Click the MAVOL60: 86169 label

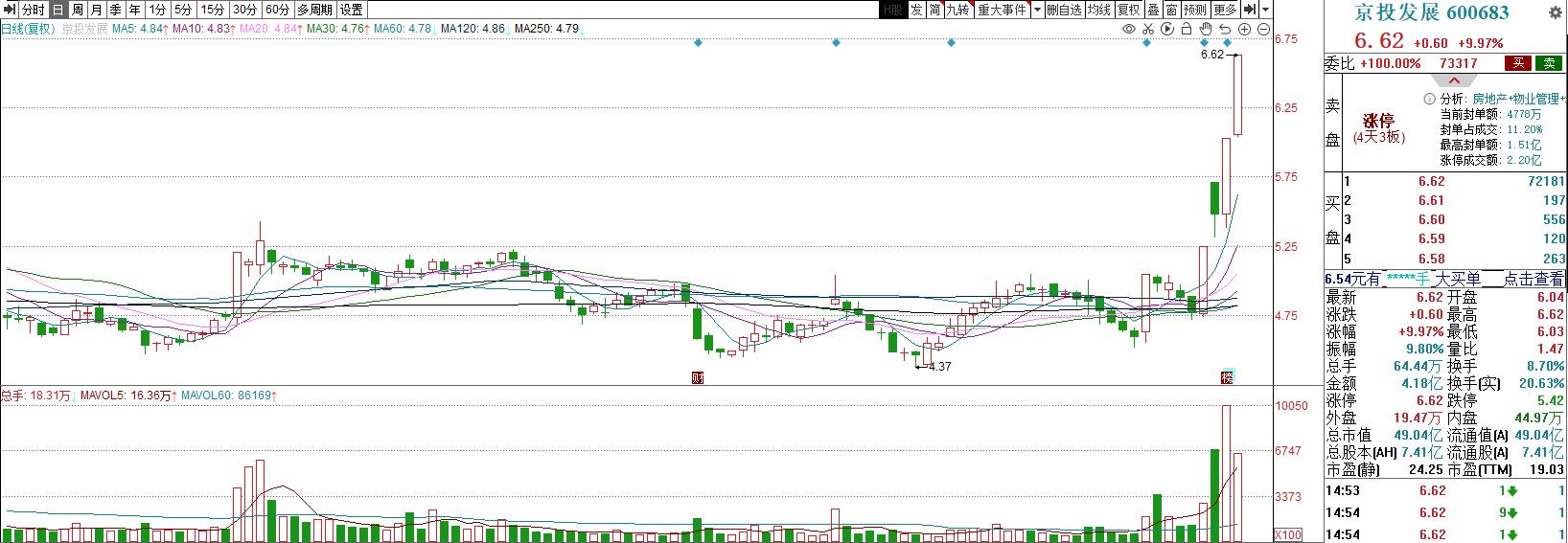click(x=228, y=395)
